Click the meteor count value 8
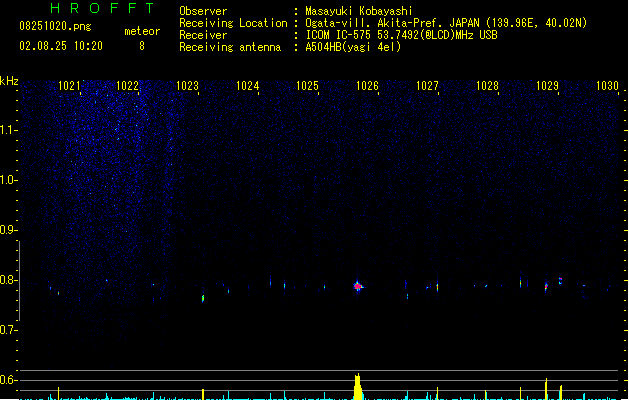 click(142, 46)
